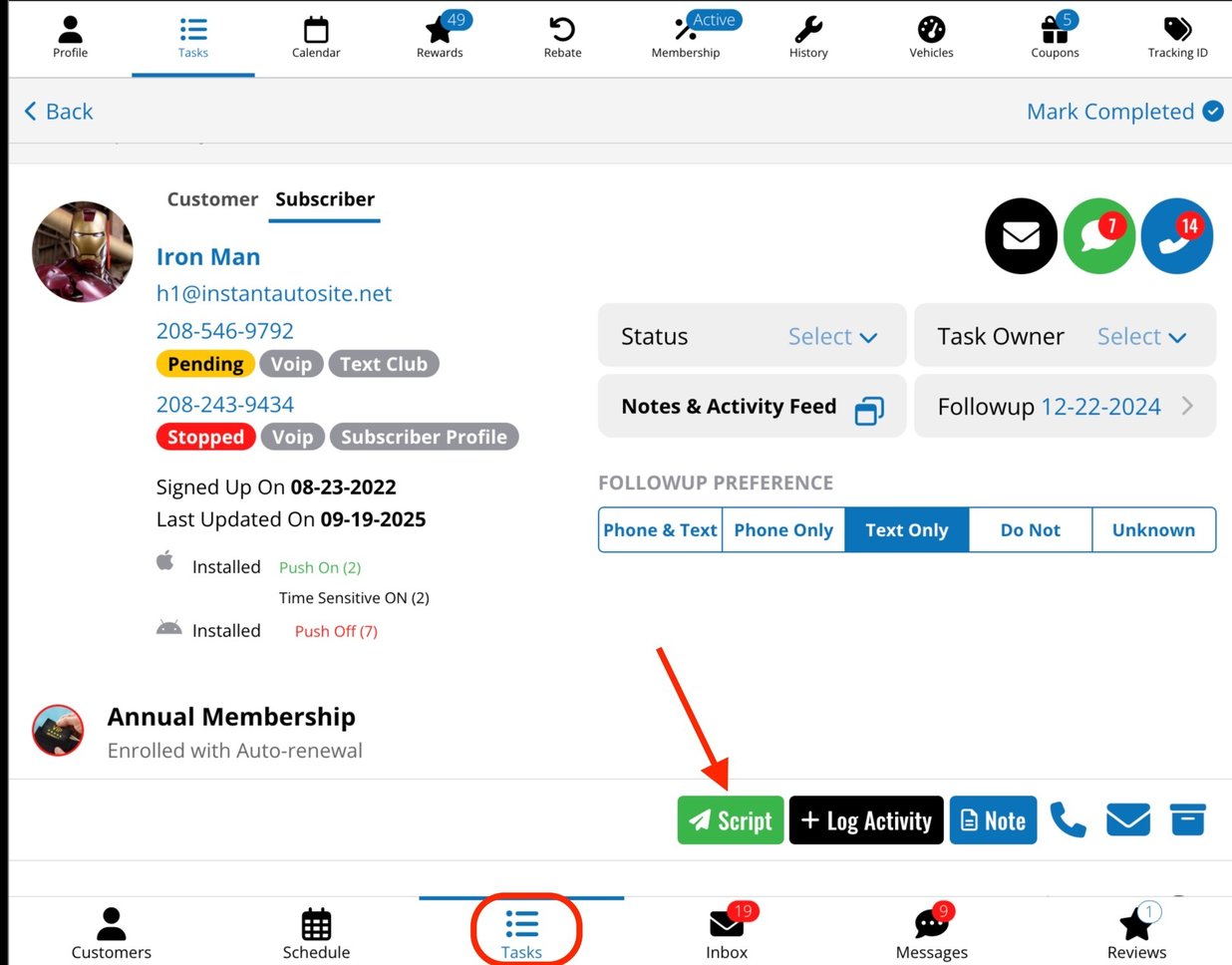Open the green chat bubble with 7 badge
Viewport: 1232px width, 965px height.
[x=1098, y=236]
